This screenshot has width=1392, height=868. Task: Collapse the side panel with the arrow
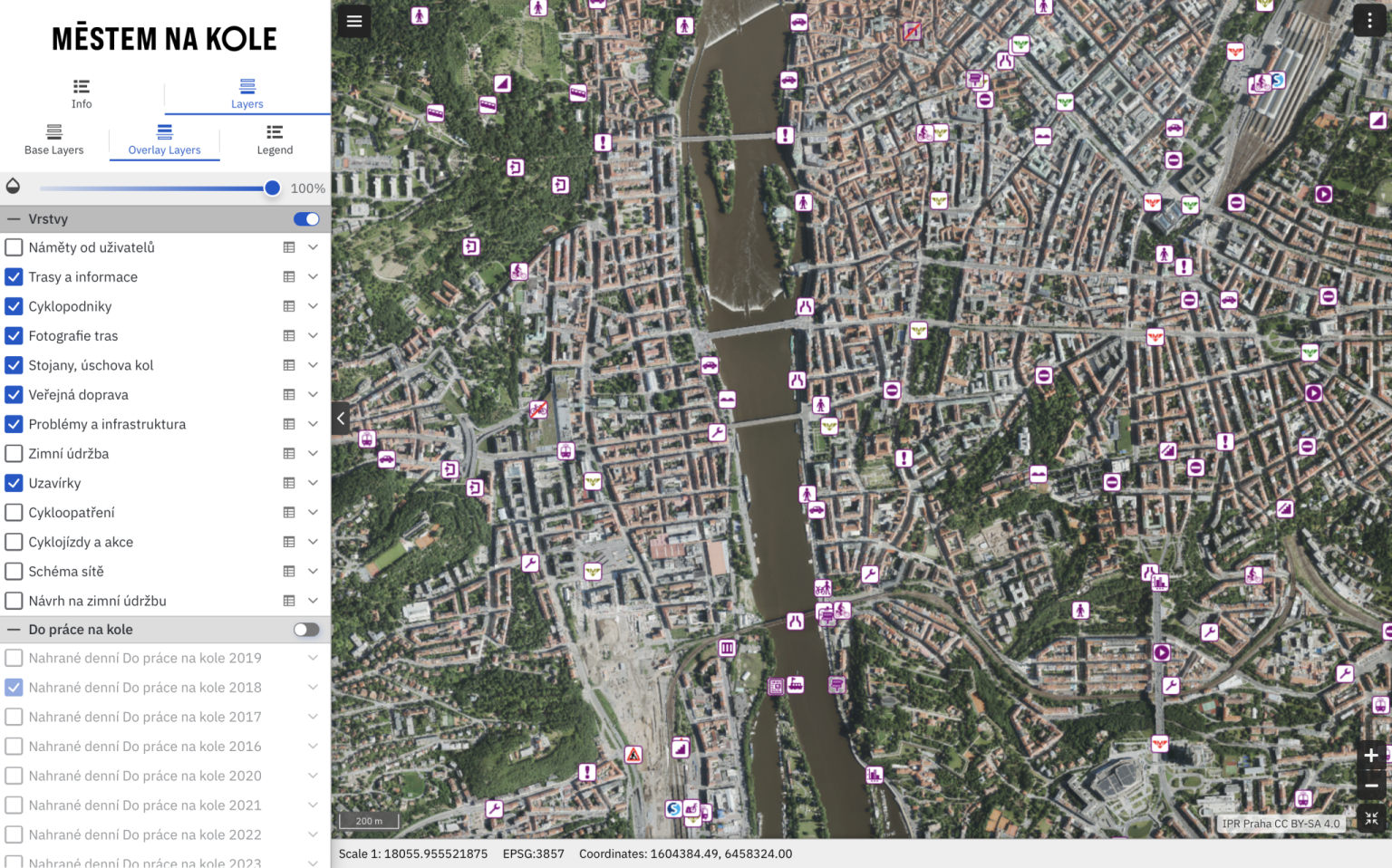point(341,419)
